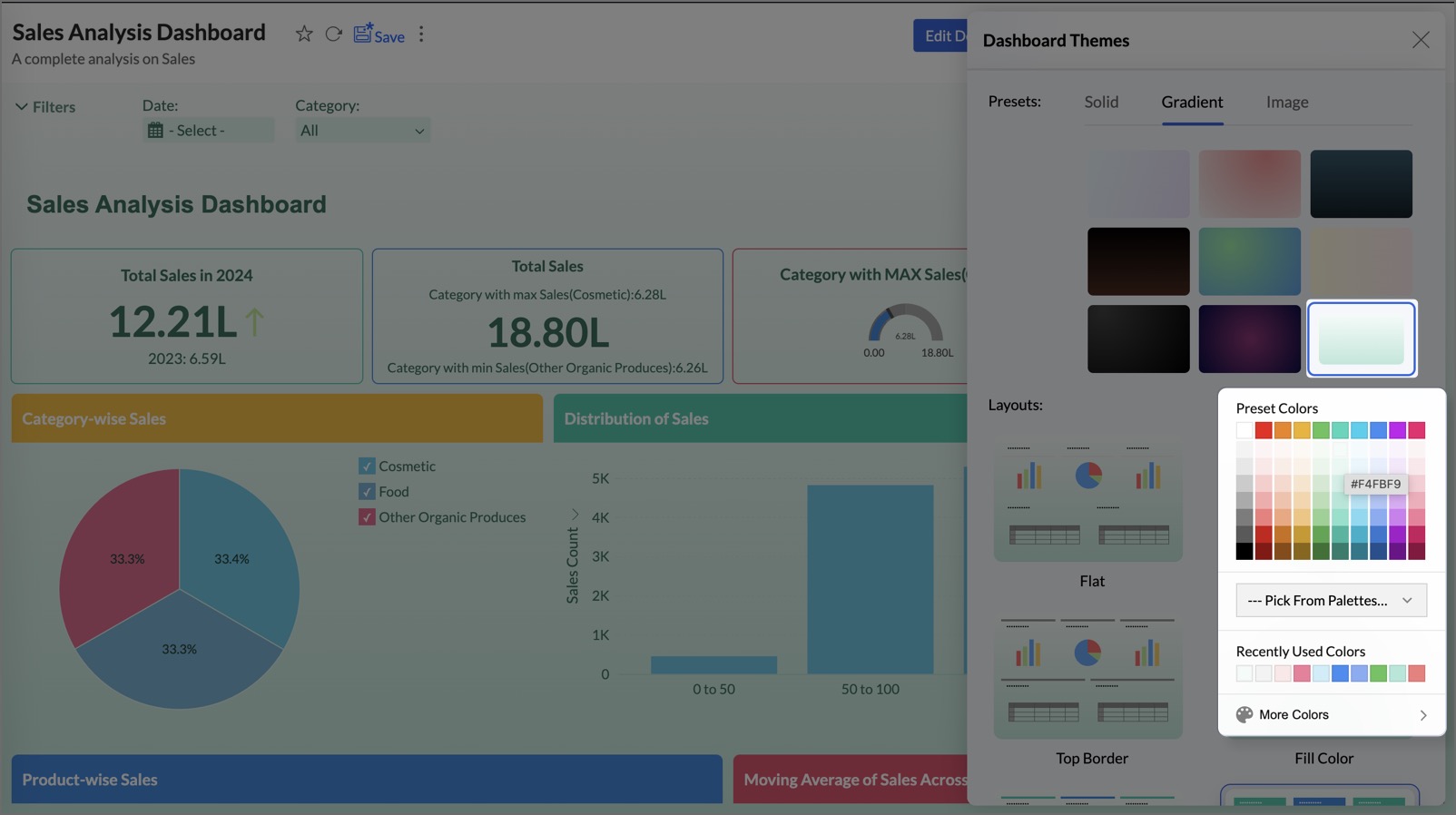Expand the chart legend arrow icon

(x=575, y=515)
